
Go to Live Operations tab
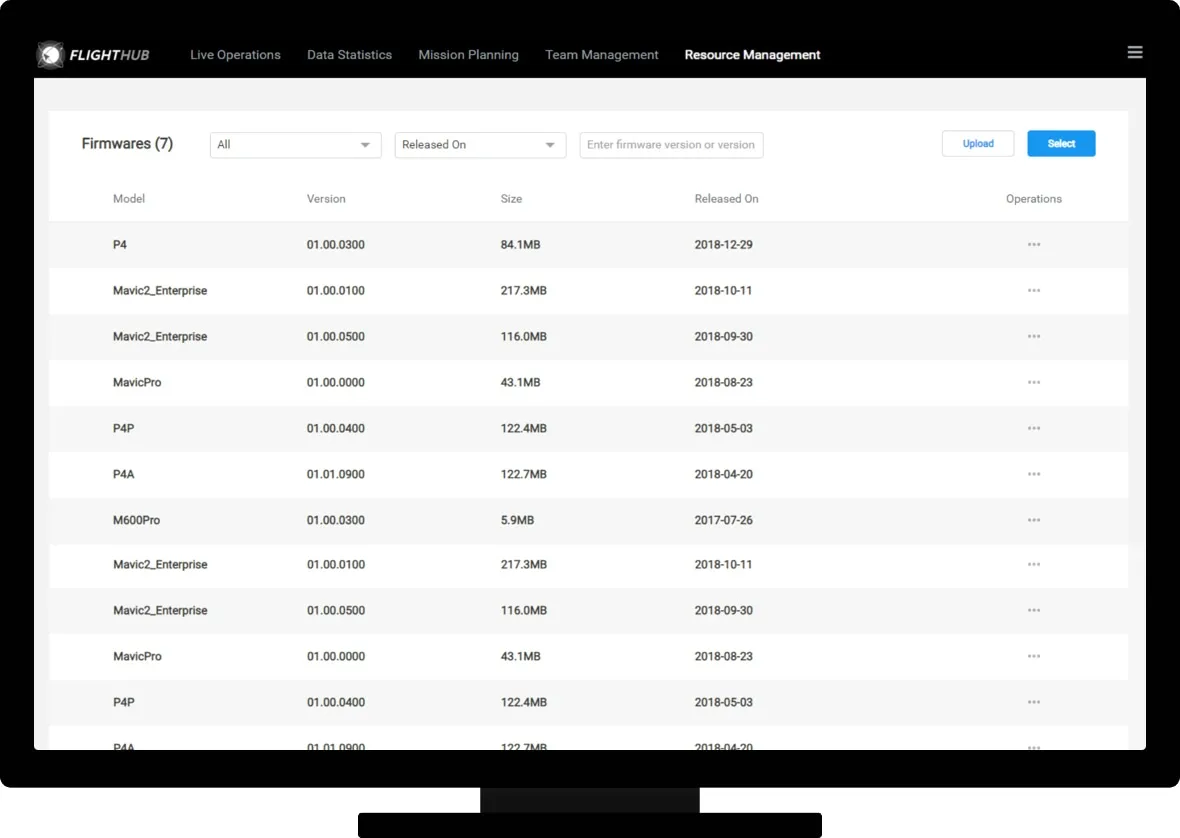(x=235, y=55)
